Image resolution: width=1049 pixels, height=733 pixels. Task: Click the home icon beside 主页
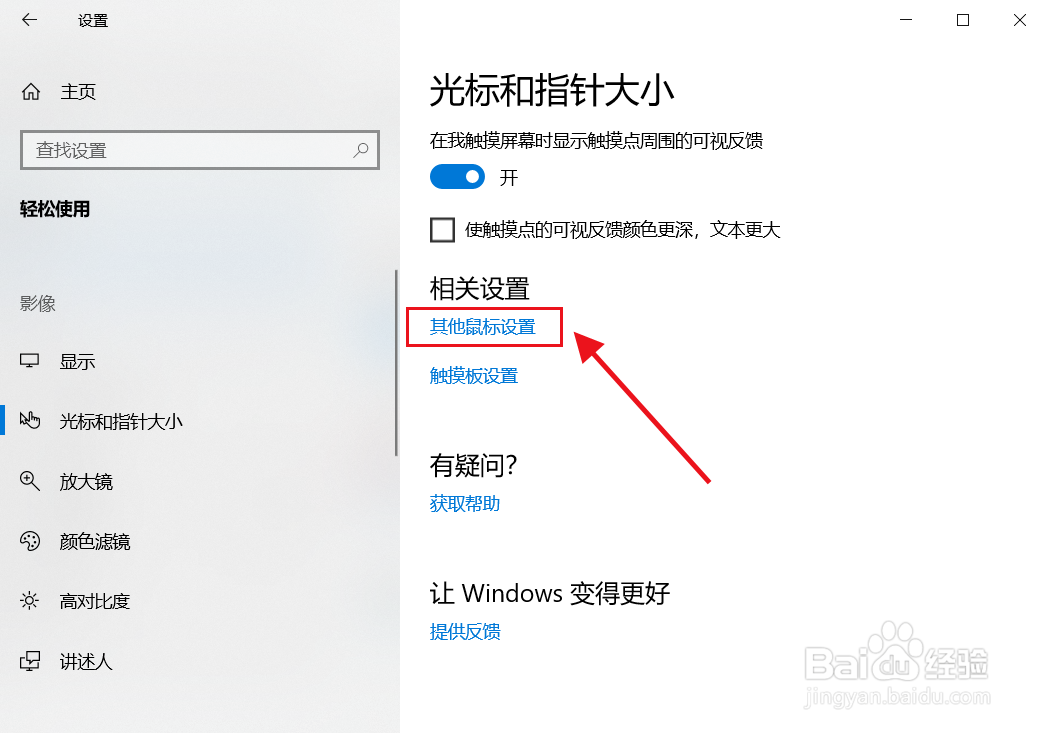point(31,92)
